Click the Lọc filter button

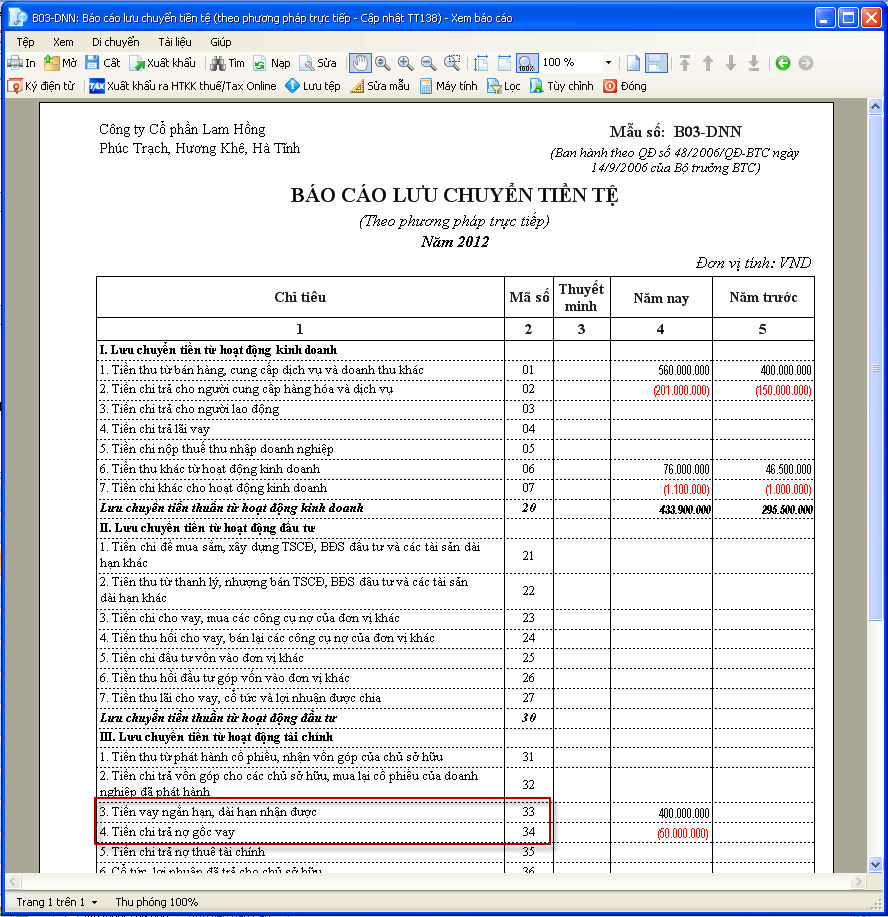point(504,86)
